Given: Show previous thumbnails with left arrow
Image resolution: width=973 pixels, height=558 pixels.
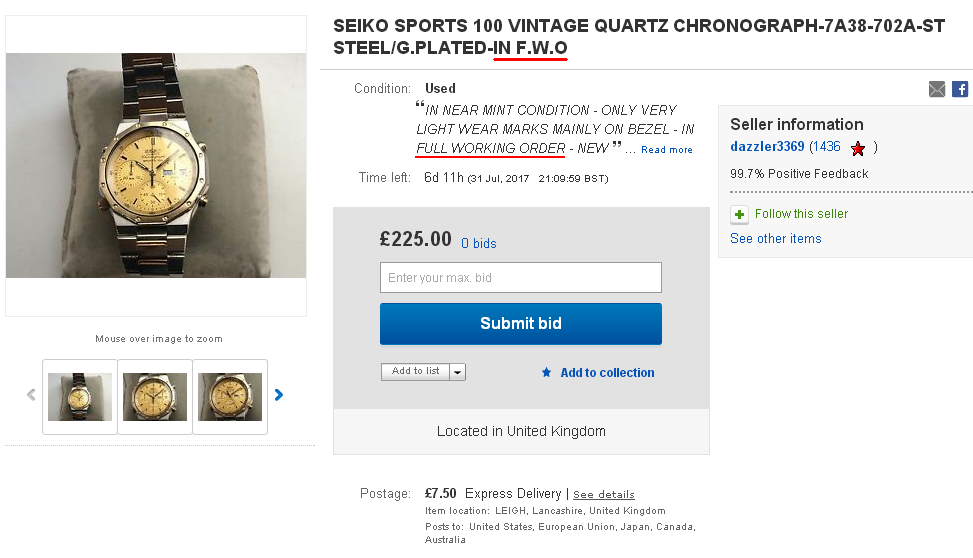Looking at the screenshot, I should tap(31, 395).
